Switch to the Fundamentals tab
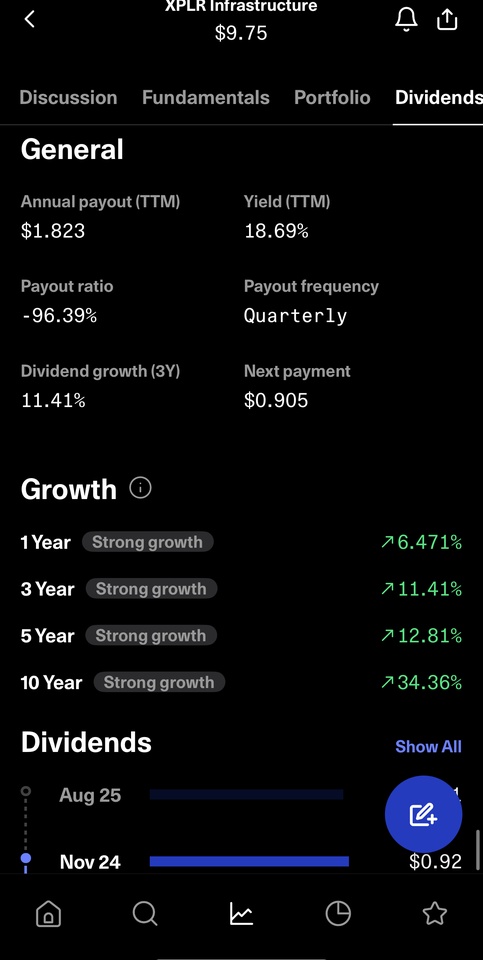 coord(206,97)
